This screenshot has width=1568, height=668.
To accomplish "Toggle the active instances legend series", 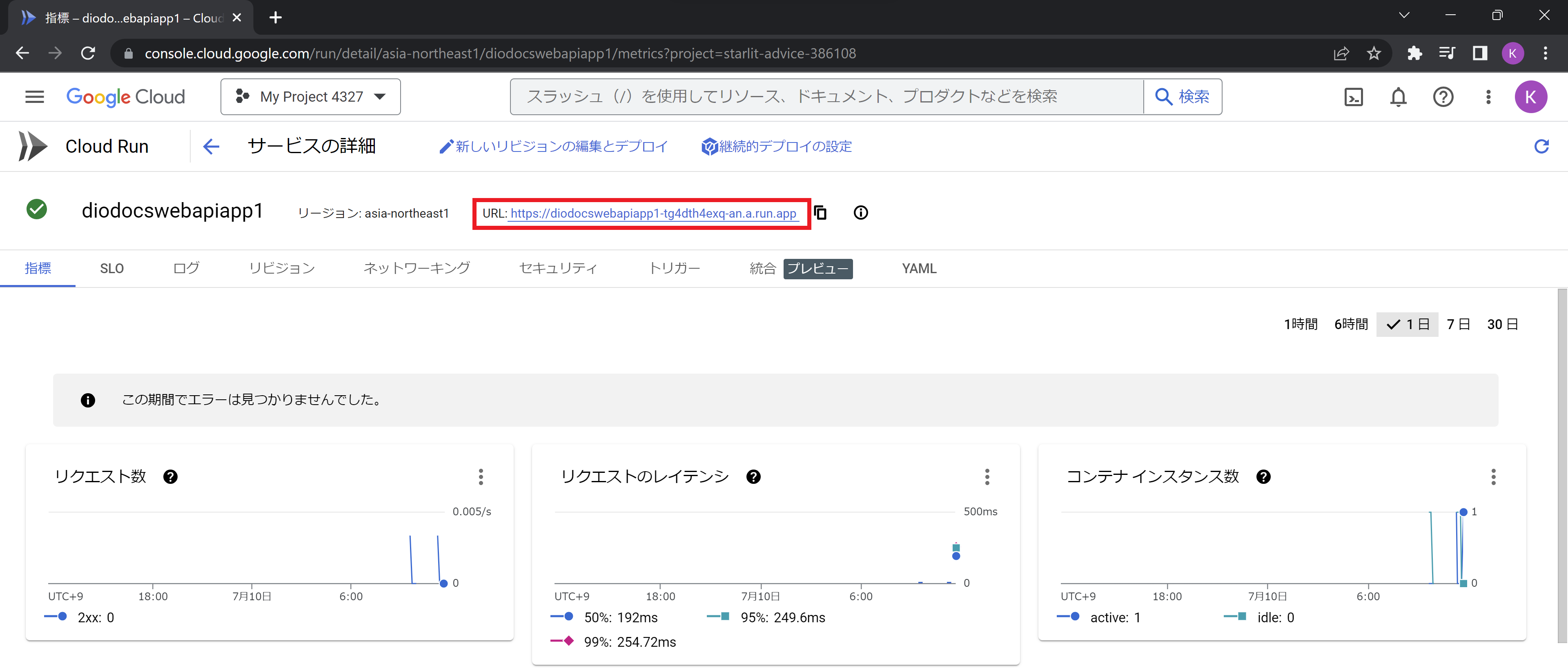I will 1099,617.
